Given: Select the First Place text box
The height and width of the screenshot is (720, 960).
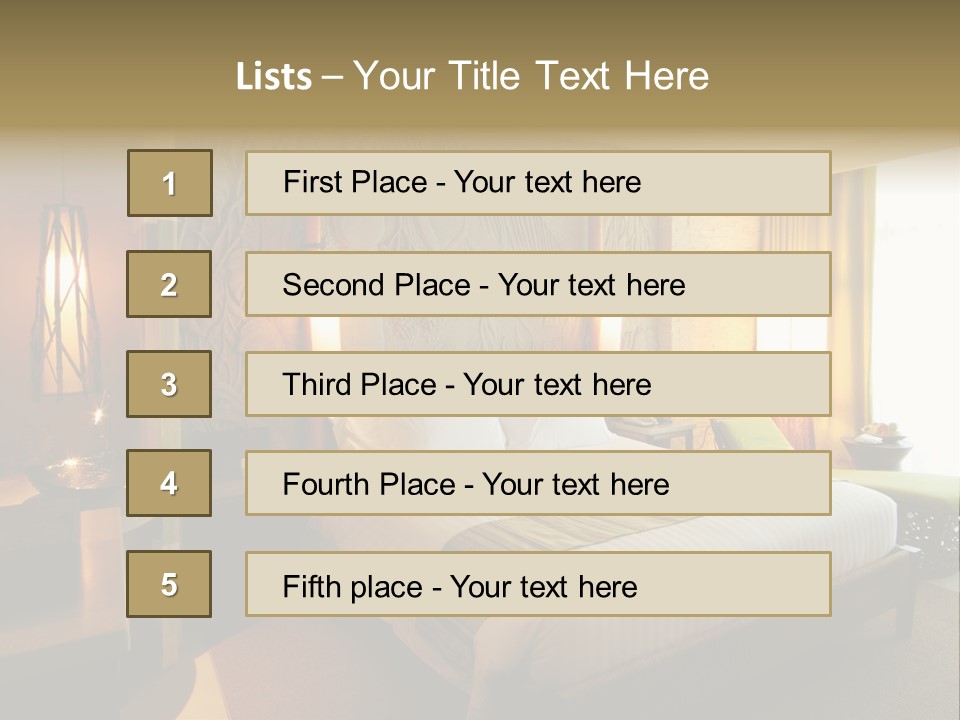Looking at the screenshot, I should 538,183.
